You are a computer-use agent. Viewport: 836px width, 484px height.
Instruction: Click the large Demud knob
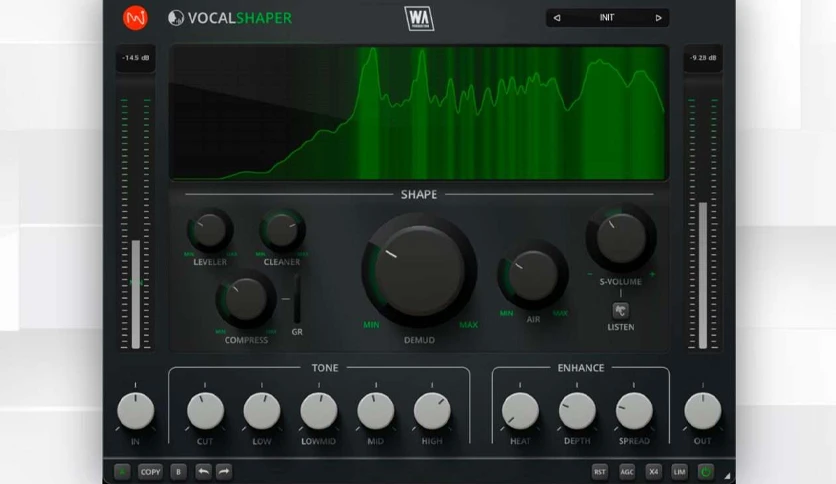(419, 270)
